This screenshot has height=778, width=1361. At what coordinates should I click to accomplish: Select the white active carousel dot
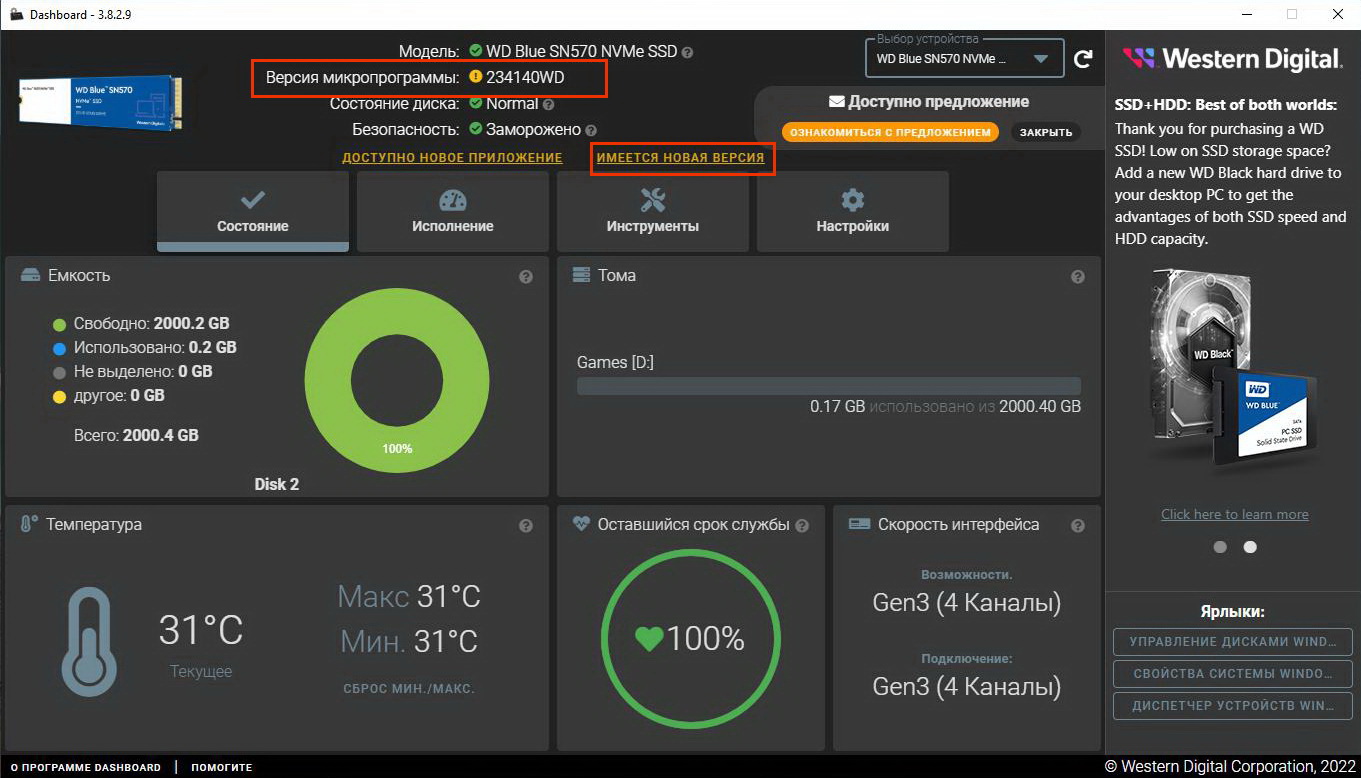[1250, 547]
